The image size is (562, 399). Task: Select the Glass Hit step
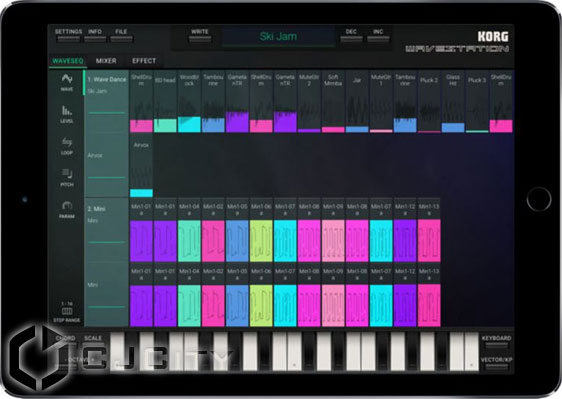point(453,101)
